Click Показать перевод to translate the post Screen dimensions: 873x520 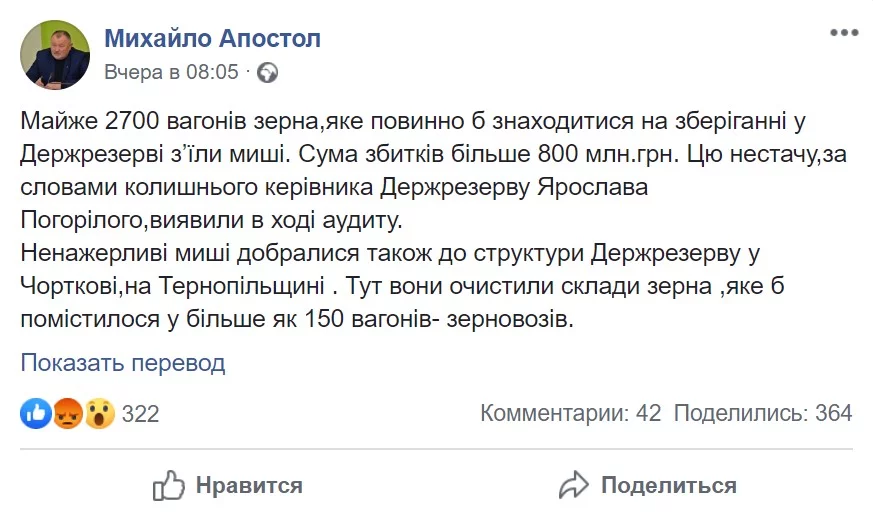point(123,363)
